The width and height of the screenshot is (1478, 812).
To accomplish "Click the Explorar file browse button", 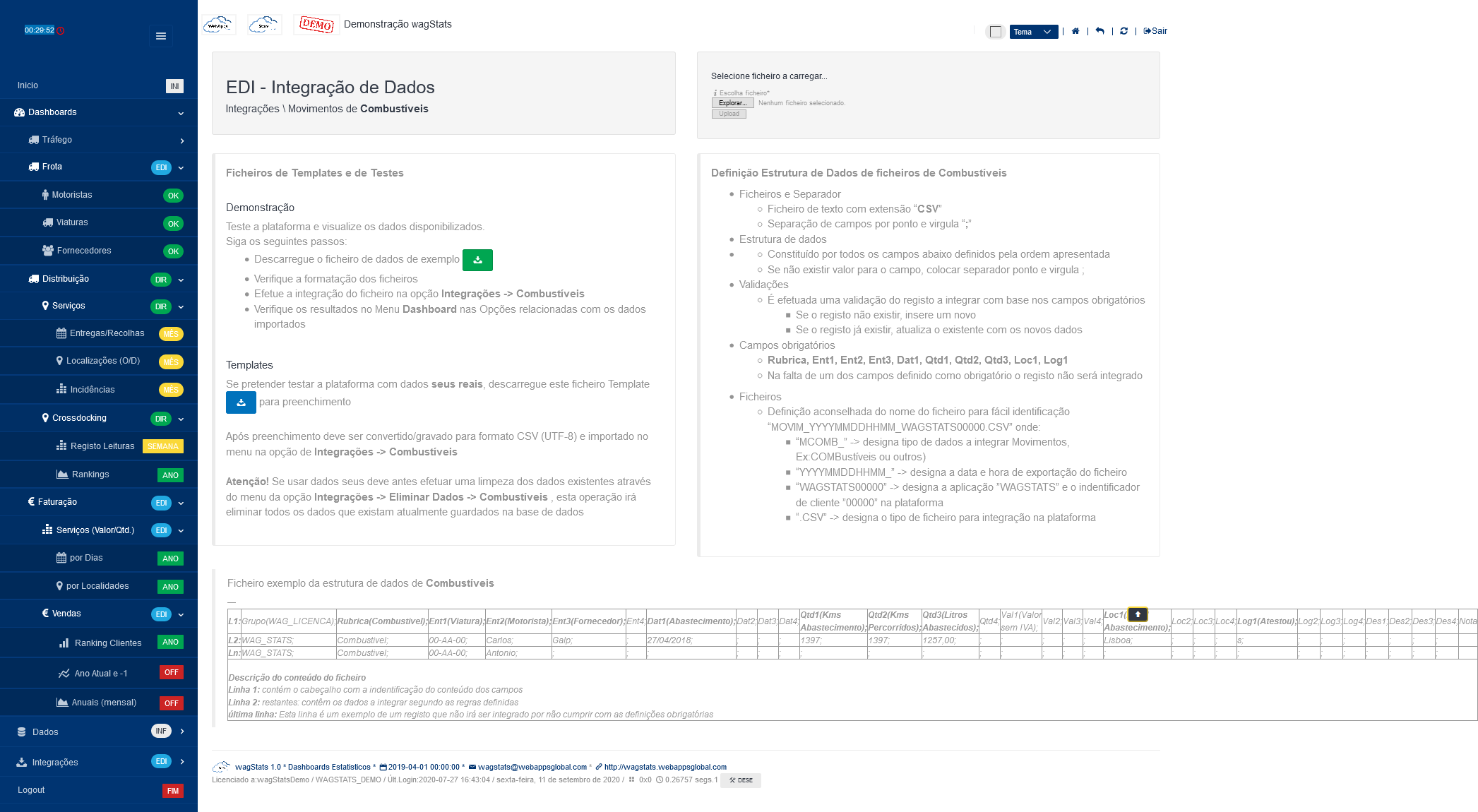I will (x=733, y=103).
